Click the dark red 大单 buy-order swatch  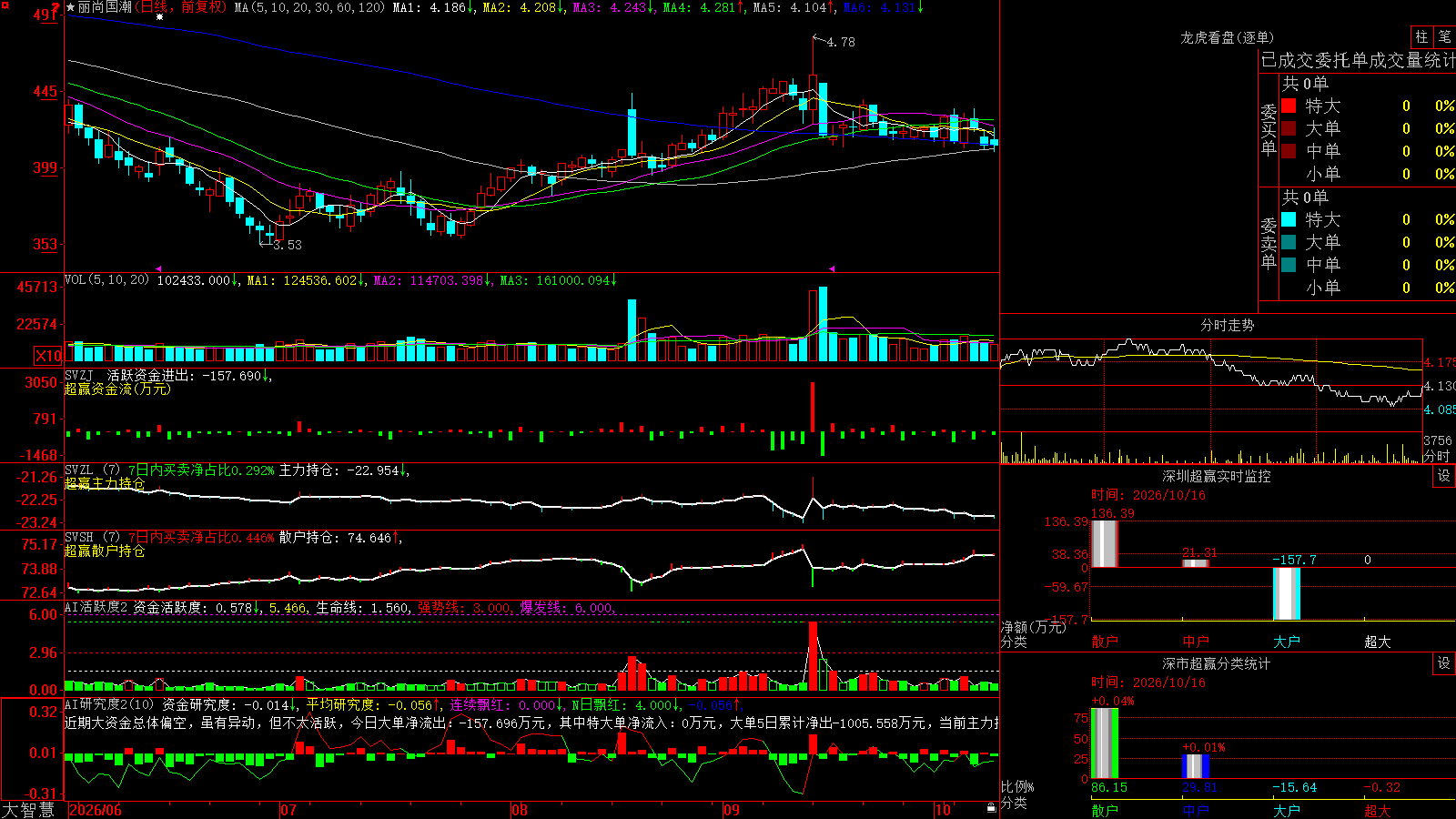[x=1289, y=128]
